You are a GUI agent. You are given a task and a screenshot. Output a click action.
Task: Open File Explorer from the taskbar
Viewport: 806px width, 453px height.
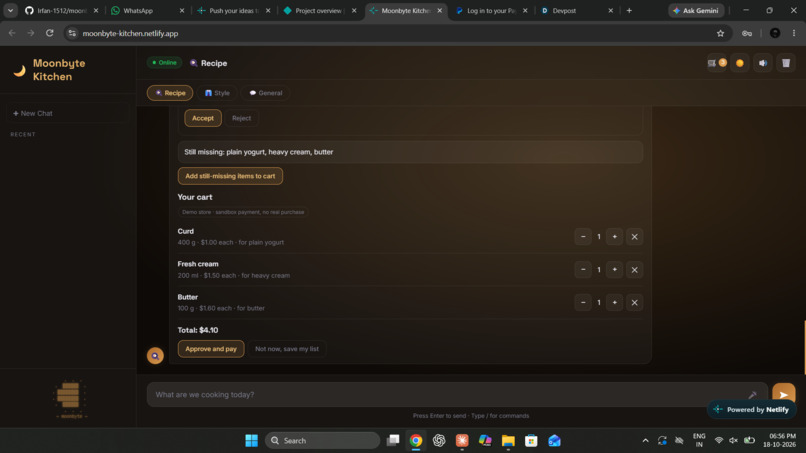(x=508, y=441)
